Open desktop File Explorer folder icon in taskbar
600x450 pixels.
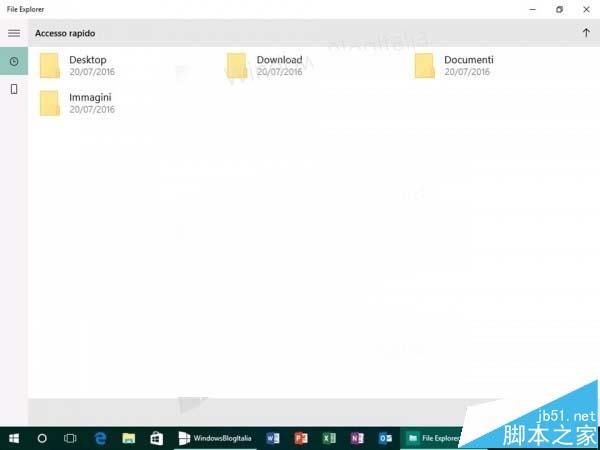tap(129, 438)
